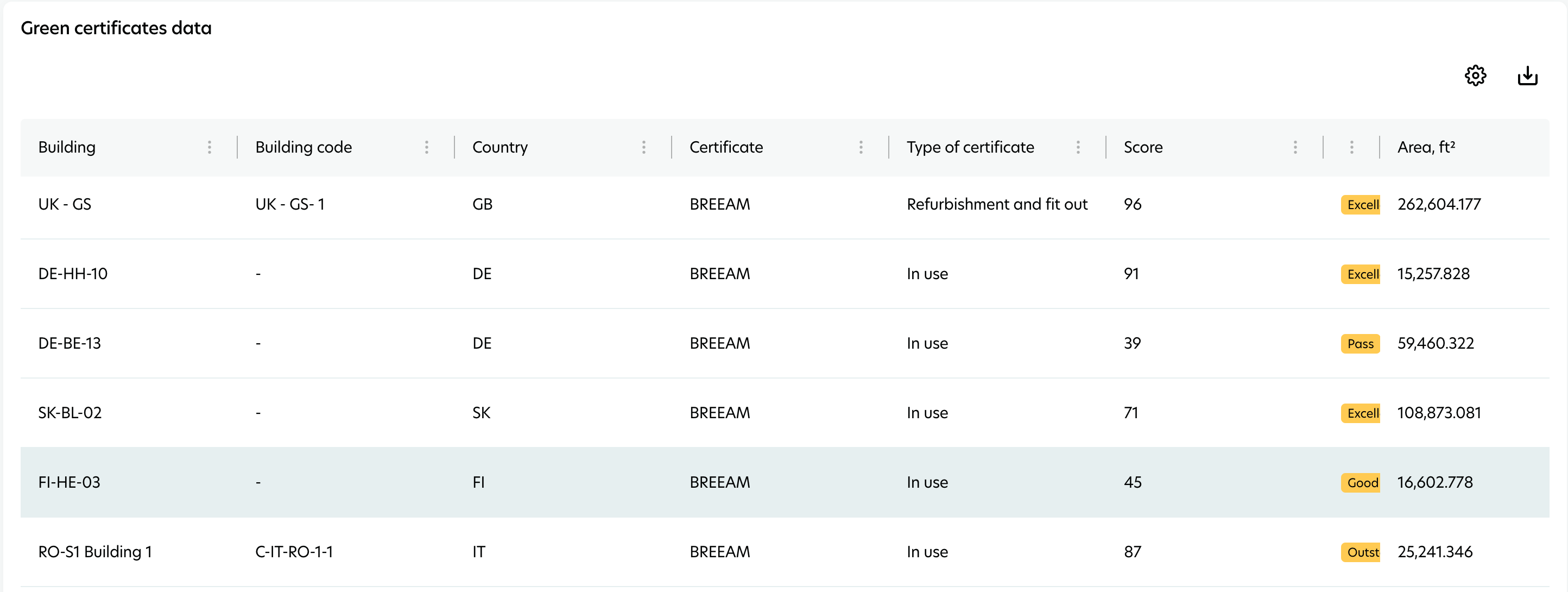The width and height of the screenshot is (1568, 592).
Task: Click the Pass rating badge for DE-BE-13
Action: coord(1360,343)
